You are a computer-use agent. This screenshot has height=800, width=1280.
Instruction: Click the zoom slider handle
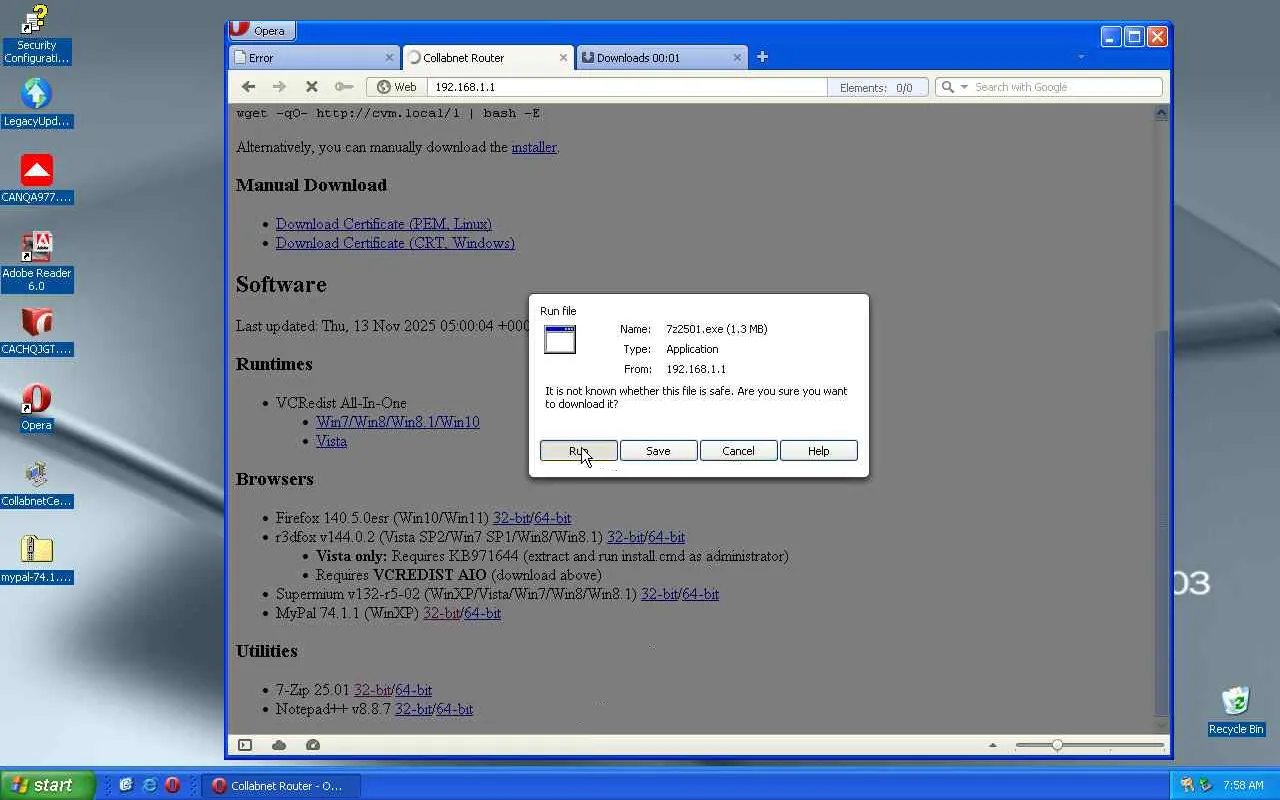coord(1057,745)
